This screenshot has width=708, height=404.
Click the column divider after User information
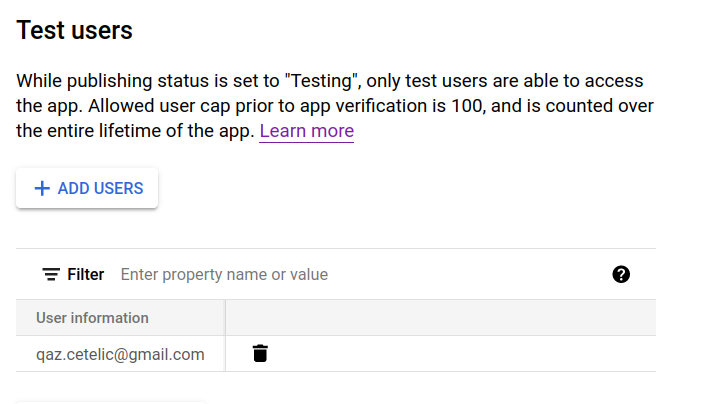point(225,318)
